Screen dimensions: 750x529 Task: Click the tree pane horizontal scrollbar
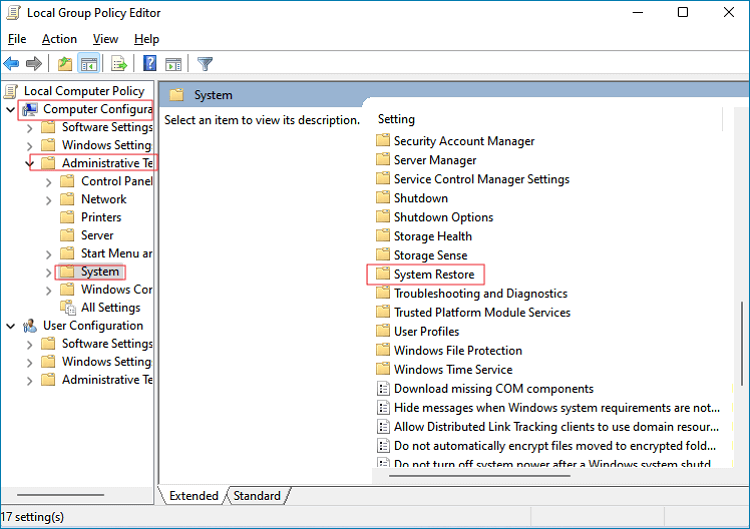pyautogui.click(x=60, y=495)
